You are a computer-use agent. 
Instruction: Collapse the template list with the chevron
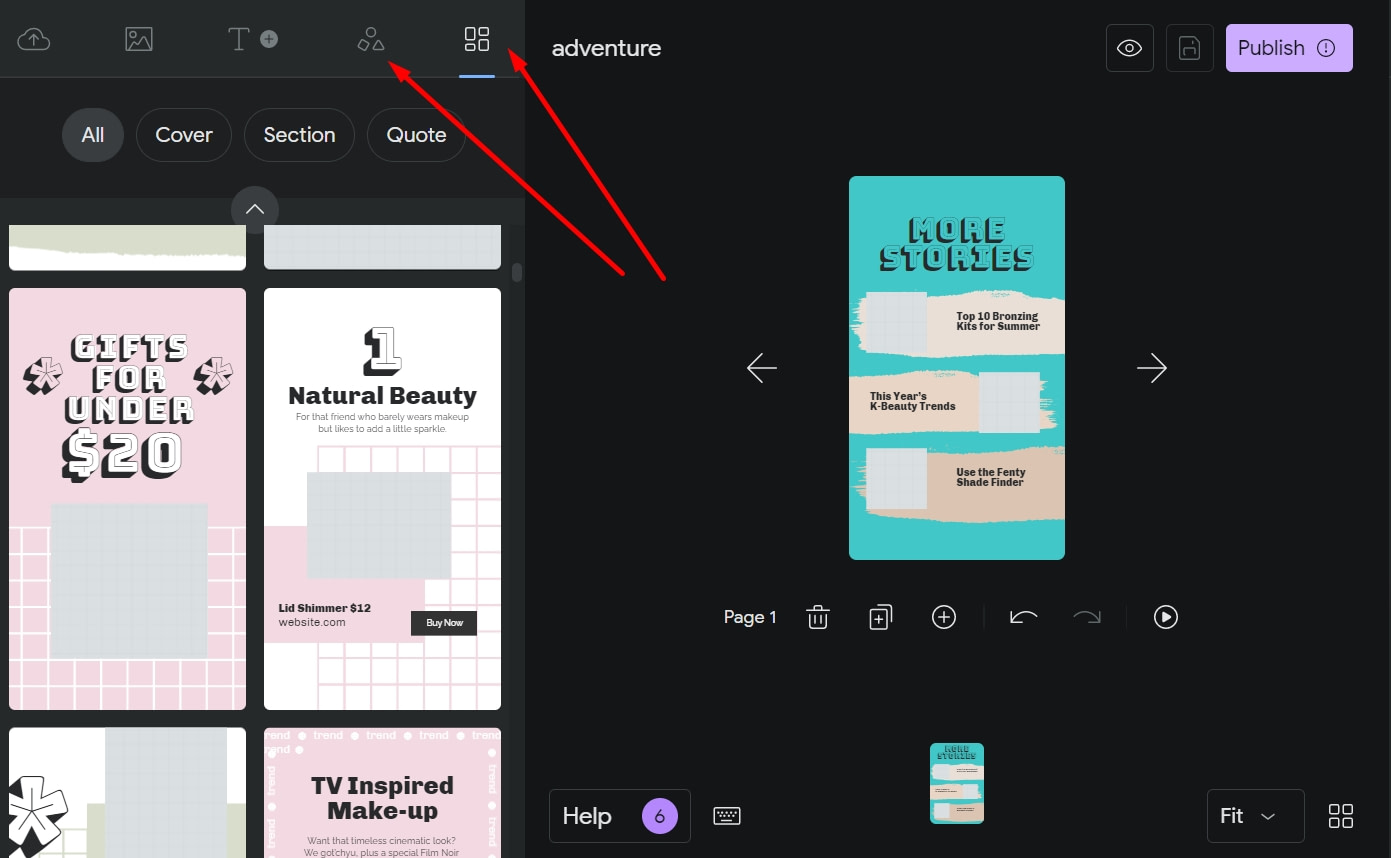click(254, 208)
